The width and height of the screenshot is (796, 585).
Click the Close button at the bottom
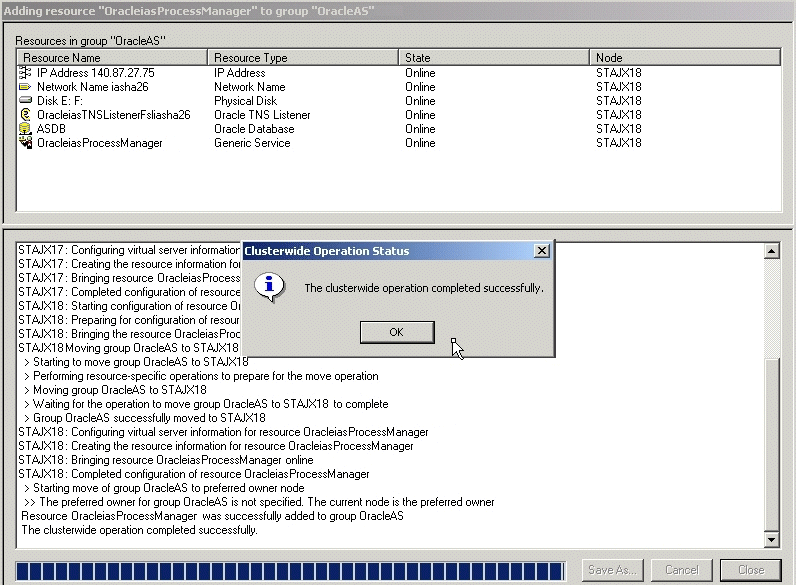(x=751, y=570)
